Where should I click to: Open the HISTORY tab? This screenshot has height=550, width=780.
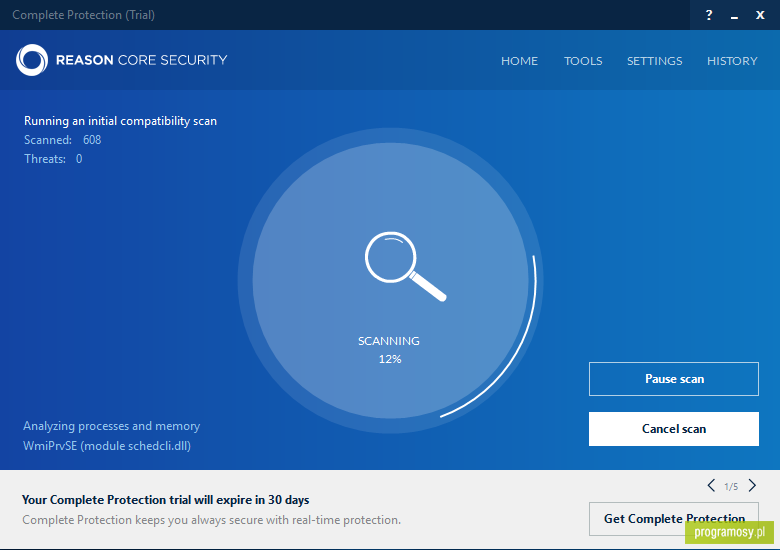(x=732, y=61)
